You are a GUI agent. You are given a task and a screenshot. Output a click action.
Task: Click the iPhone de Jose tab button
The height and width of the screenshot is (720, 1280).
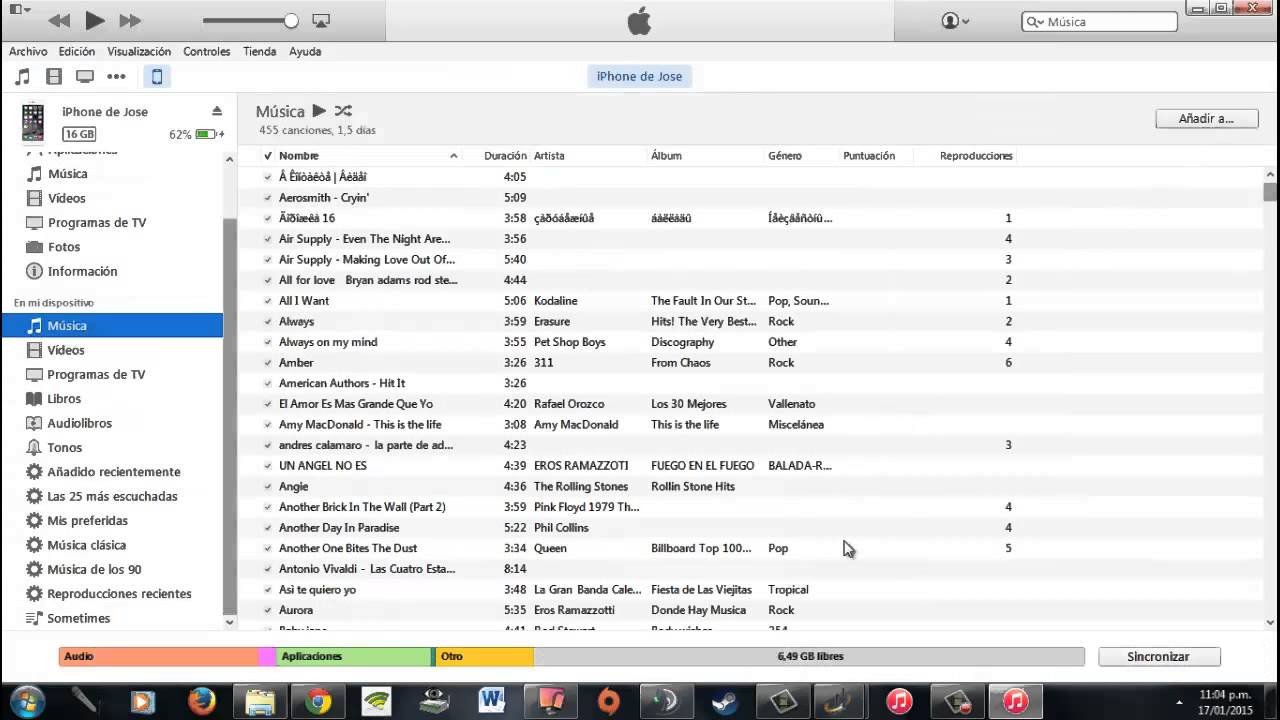tap(639, 76)
